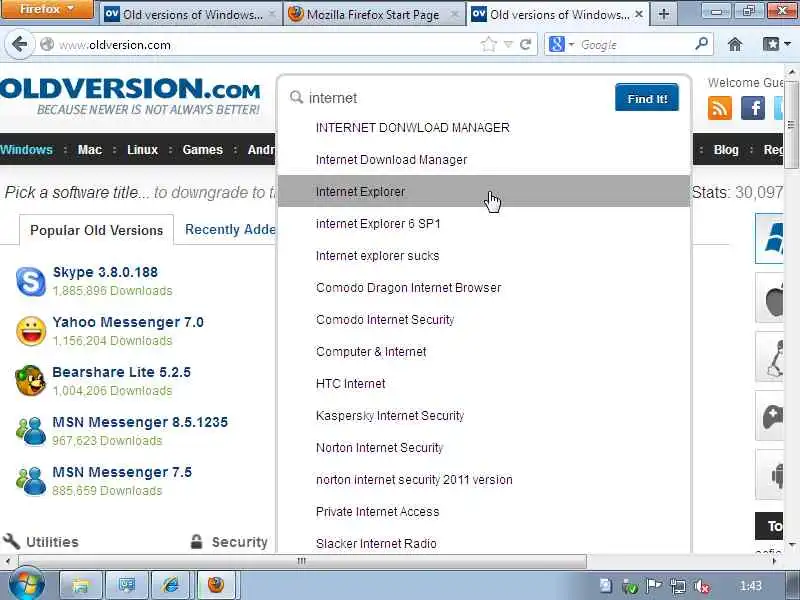
Task: Click the browser back arrow button
Action: pyautogui.click(x=19, y=44)
